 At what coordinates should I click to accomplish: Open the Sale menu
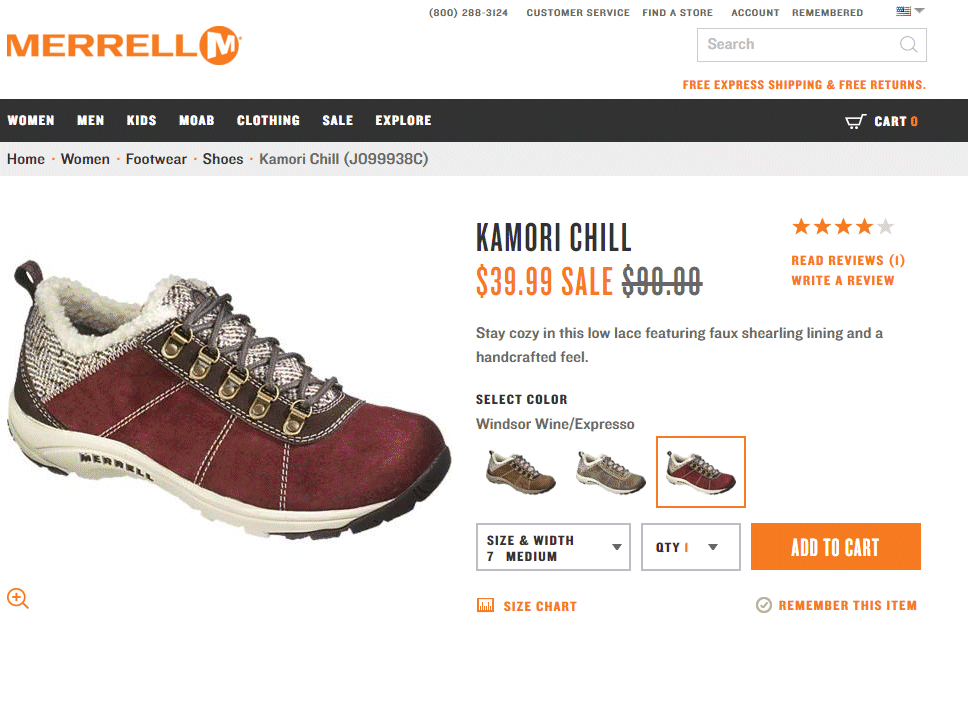tap(338, 120)
